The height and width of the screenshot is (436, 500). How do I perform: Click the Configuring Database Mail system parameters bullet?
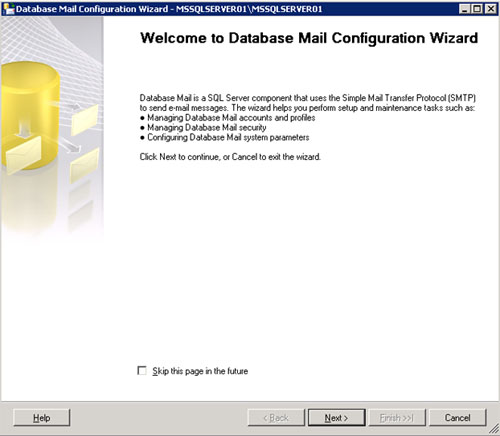click(x=224, y=137)
